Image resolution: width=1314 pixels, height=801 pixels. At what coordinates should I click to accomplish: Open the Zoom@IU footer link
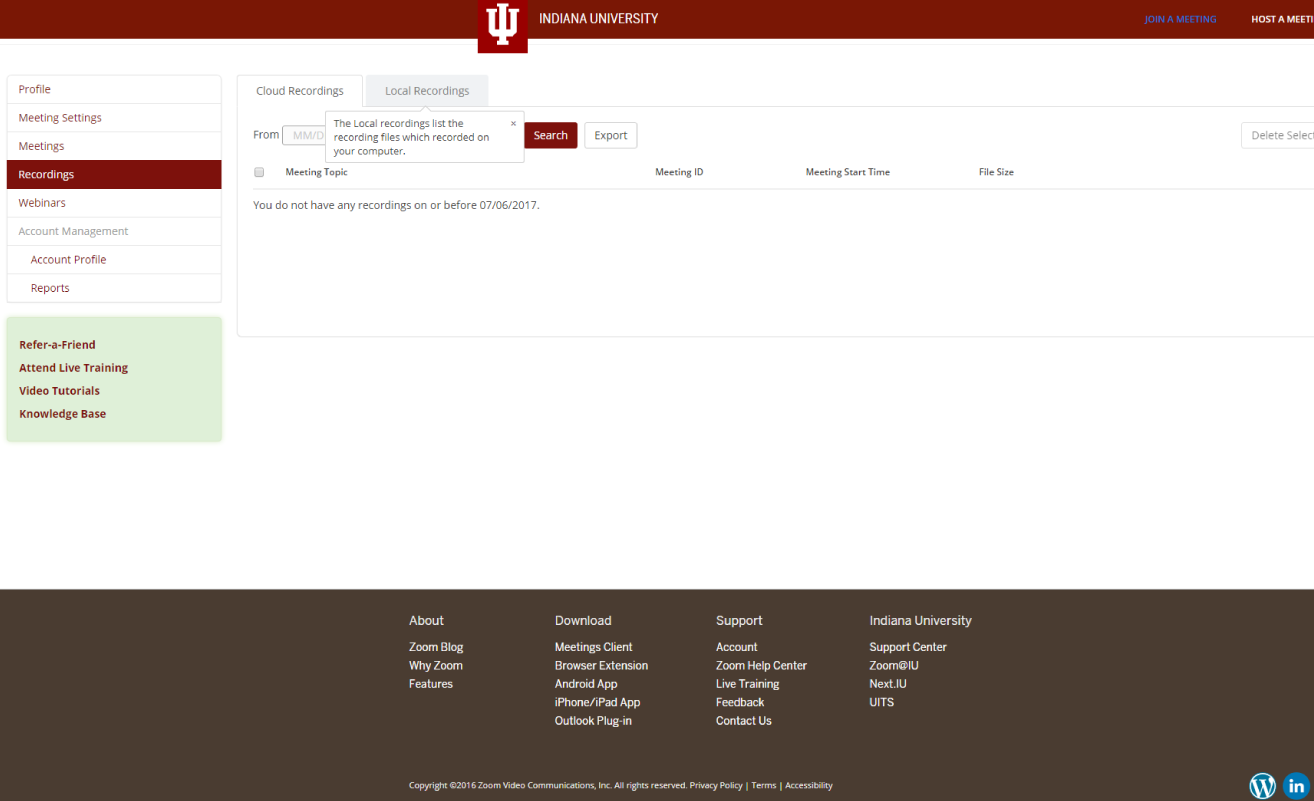click(x=894, y=666)
